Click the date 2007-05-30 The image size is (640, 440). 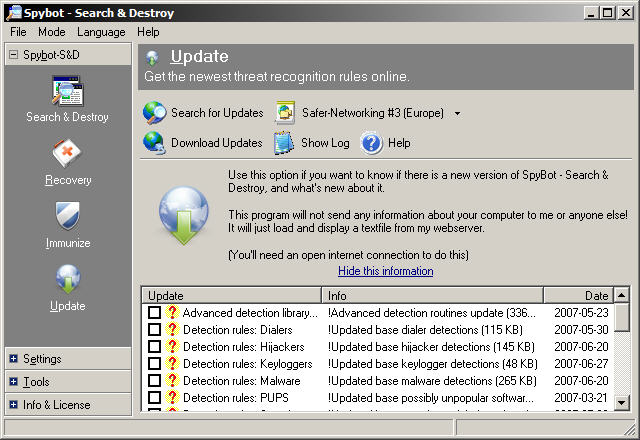pos(581,329)
